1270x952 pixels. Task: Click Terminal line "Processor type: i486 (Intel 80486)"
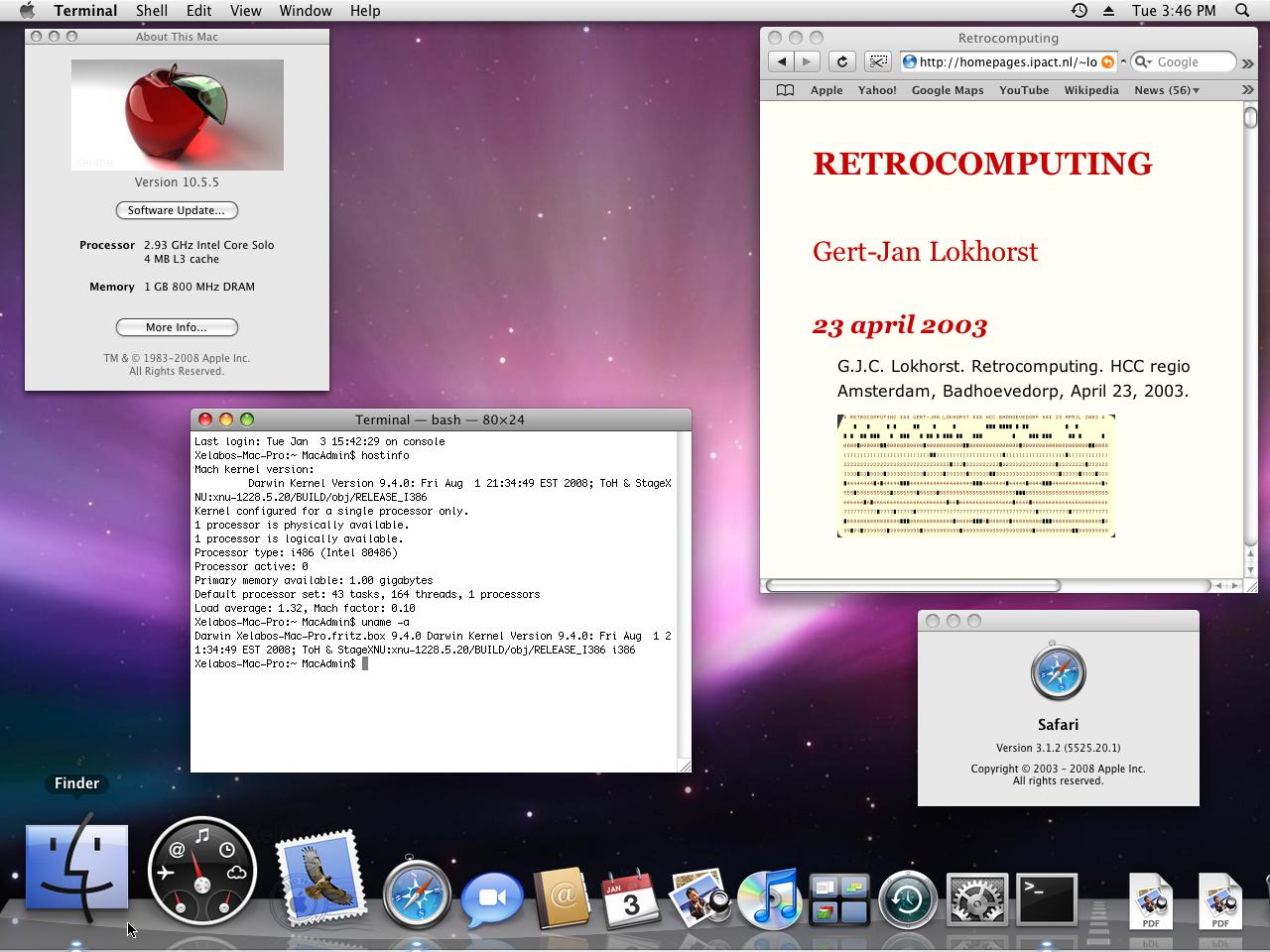point(296,553)
